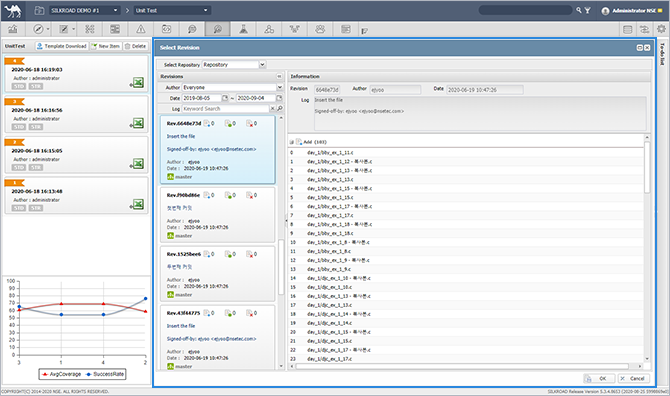Image resolution: width=670 pixels, height=396 pixels.
Task: Select revision Rev.f90bd86e card
Action: coord(217,214)
